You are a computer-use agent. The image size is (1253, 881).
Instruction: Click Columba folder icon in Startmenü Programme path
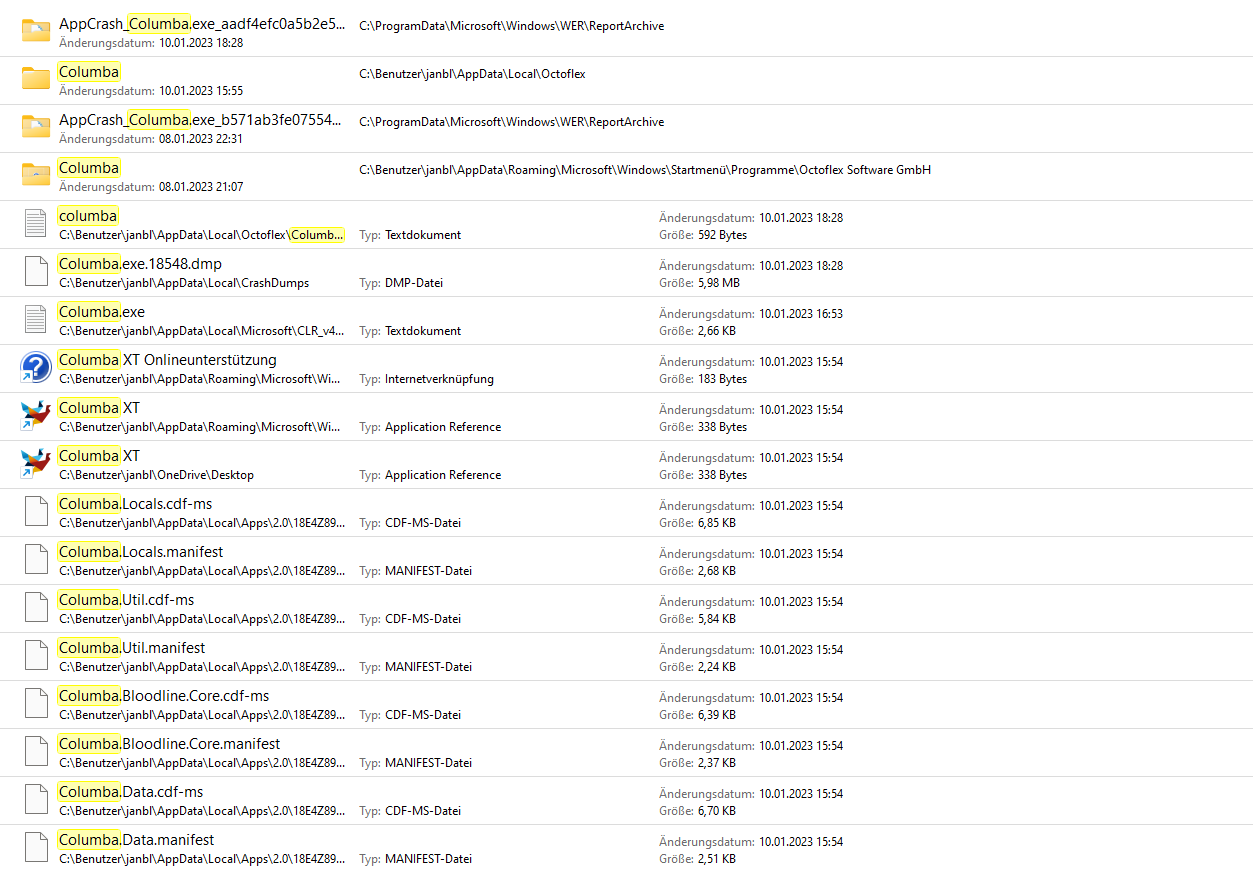(x=36, y=175)
